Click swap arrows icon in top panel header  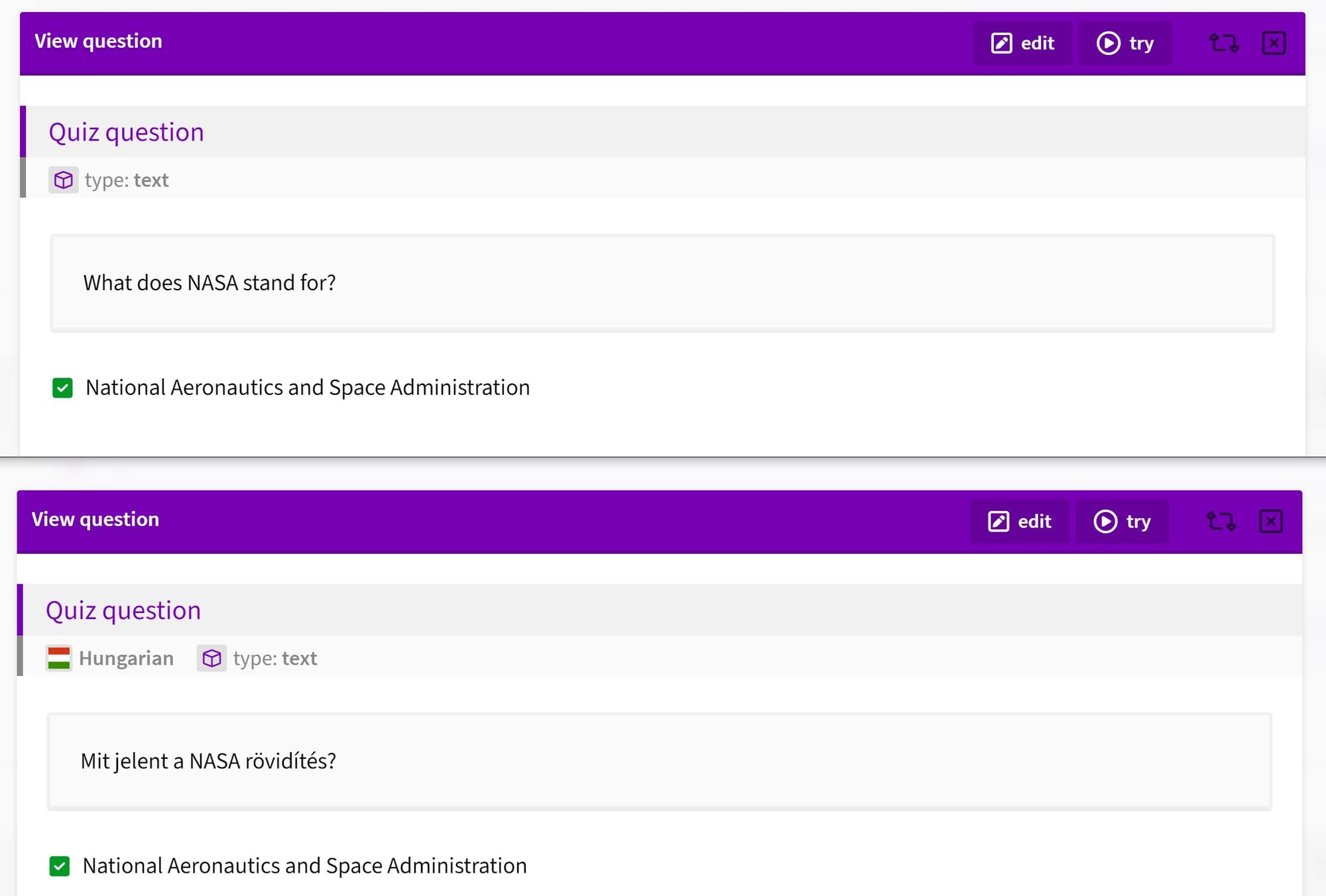(x=1223, y=44)
